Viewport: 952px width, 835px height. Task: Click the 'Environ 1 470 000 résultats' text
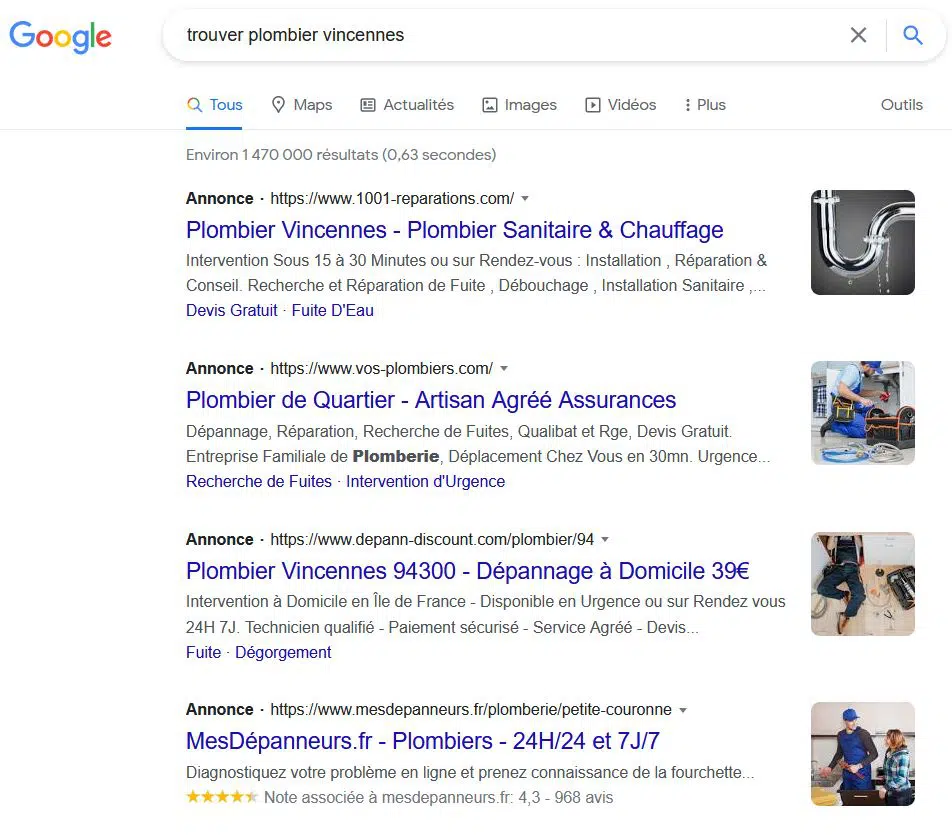coord(341,155)
